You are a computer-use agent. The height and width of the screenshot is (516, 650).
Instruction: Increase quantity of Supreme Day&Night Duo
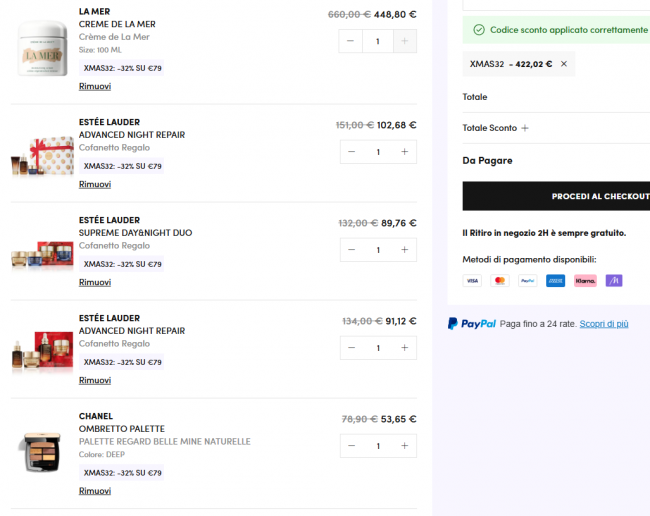pos(404,250)
